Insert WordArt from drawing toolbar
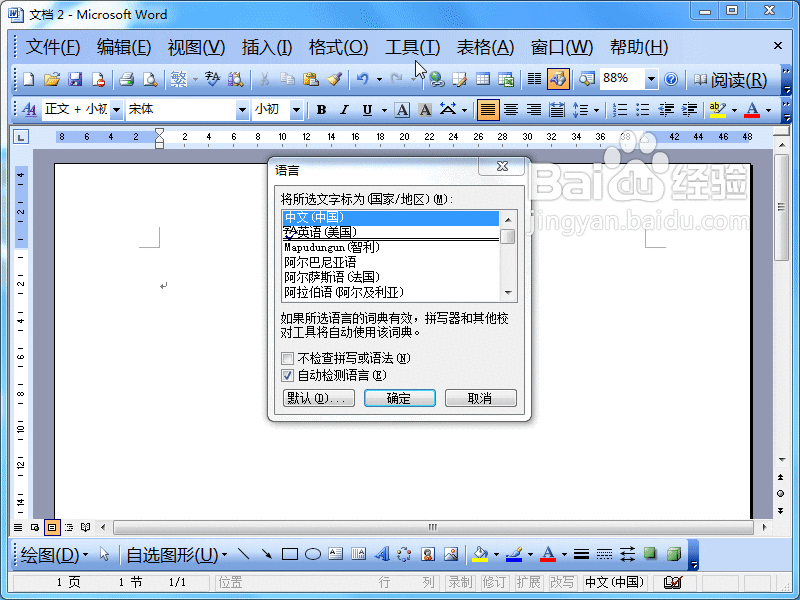Image resolution: width=800 pixels, height=600 pixels. pyautogui.click(x=382, y=554)
